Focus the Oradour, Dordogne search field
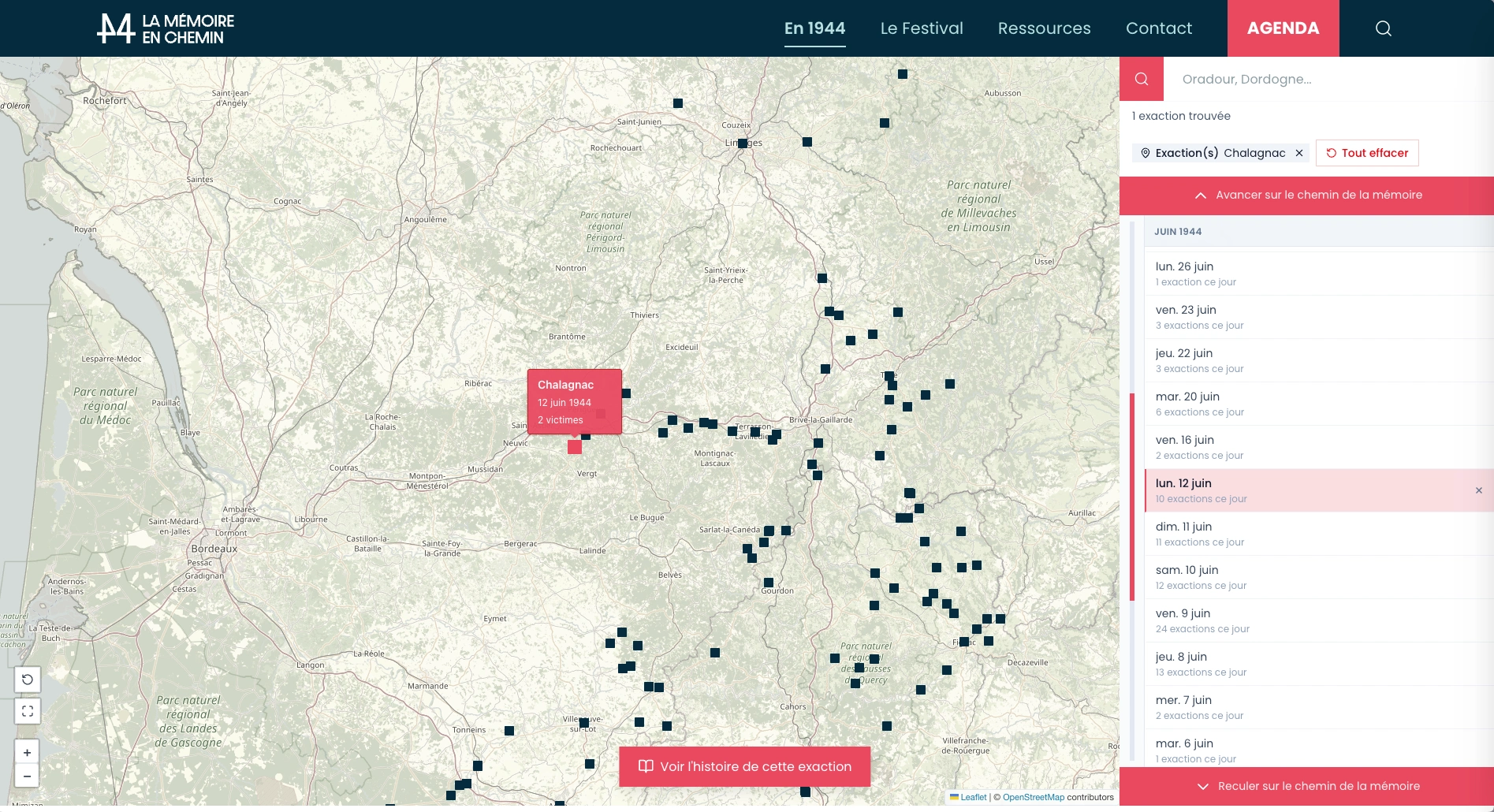Viewport: 1494px width, 812px height. [x=1328, y=79]
